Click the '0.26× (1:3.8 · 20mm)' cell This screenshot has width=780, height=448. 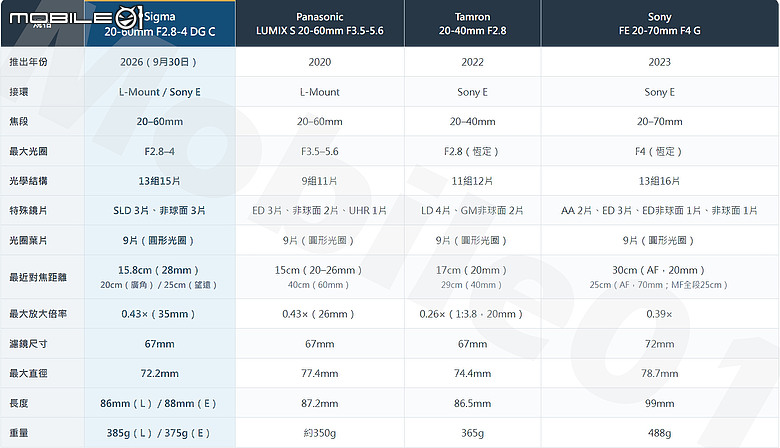tap(472, 314)
